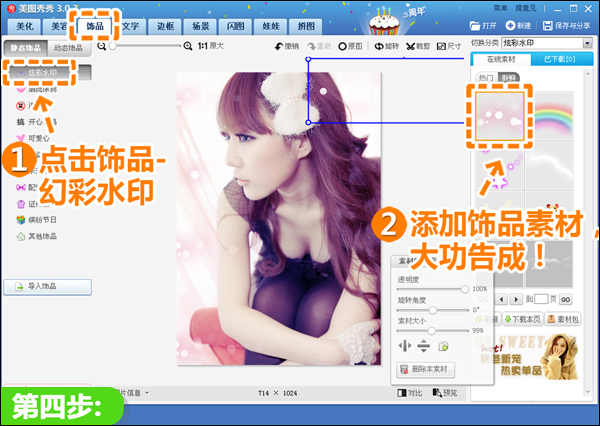Click the 裁剪 crop tool
The width and height of the screenshot is (600, 426).
pyautogui.click(x=418, y=46)
